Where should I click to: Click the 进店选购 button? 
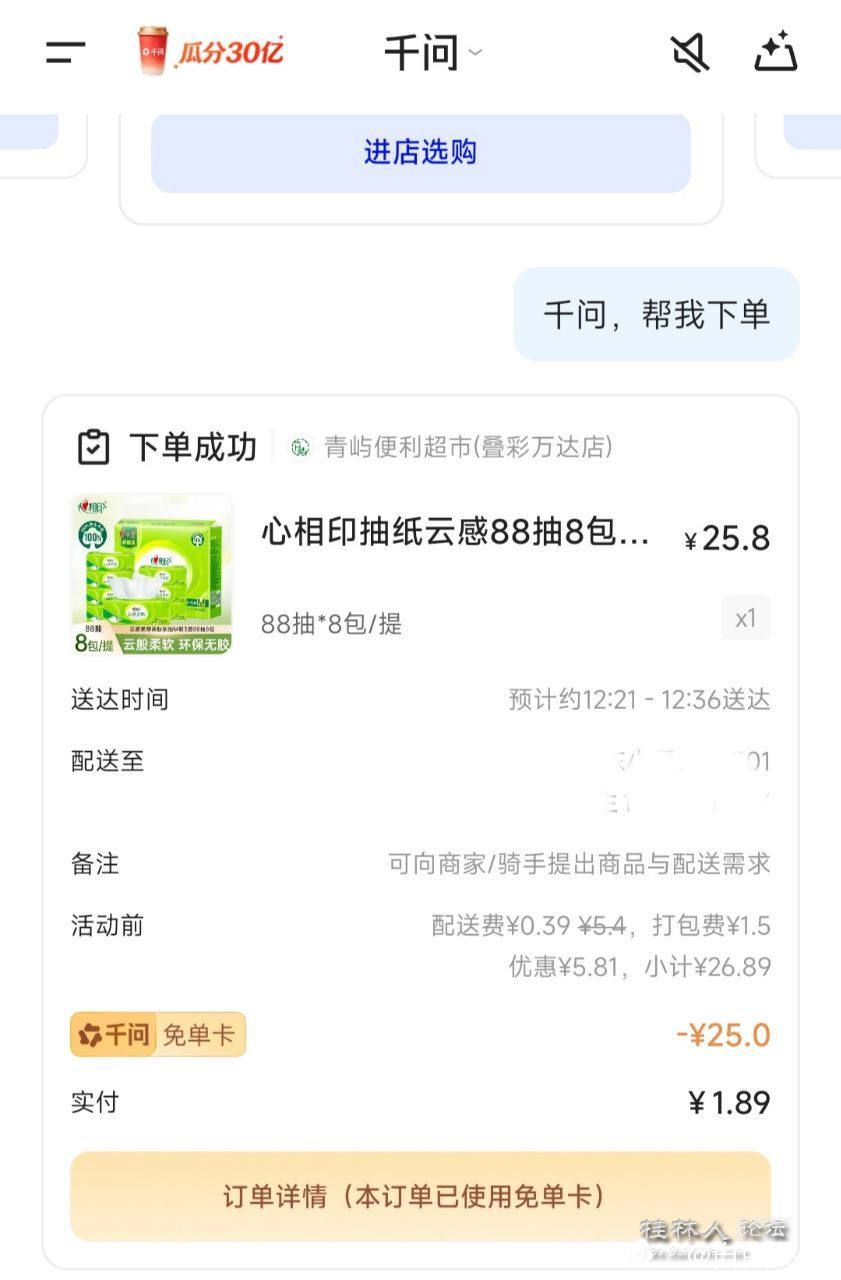tap(420, 152)
